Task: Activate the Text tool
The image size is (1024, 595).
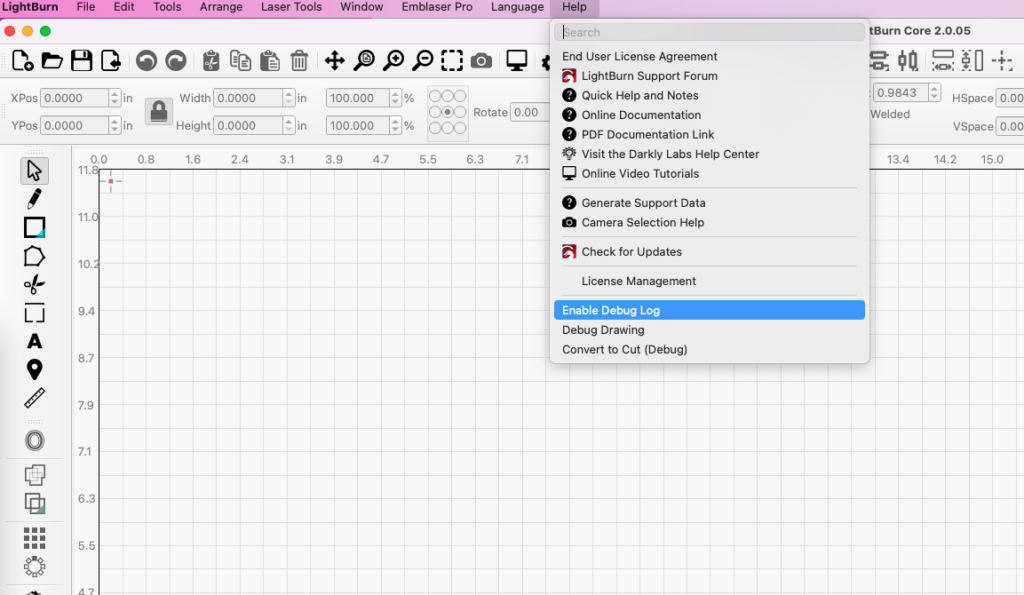Action: click(34, 341)
